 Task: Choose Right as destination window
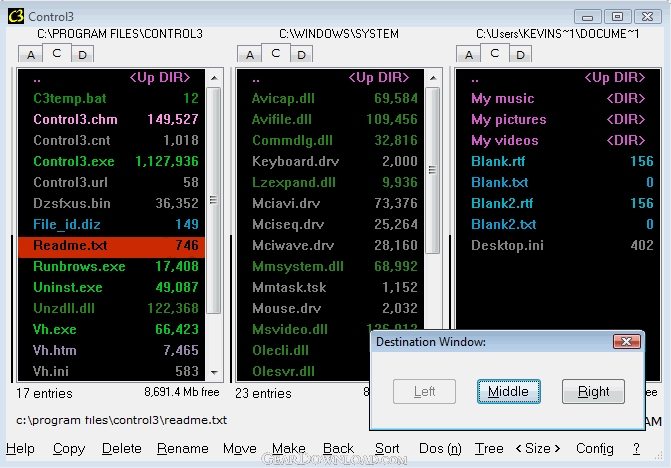pyautogui.click(x=593, y=391)
